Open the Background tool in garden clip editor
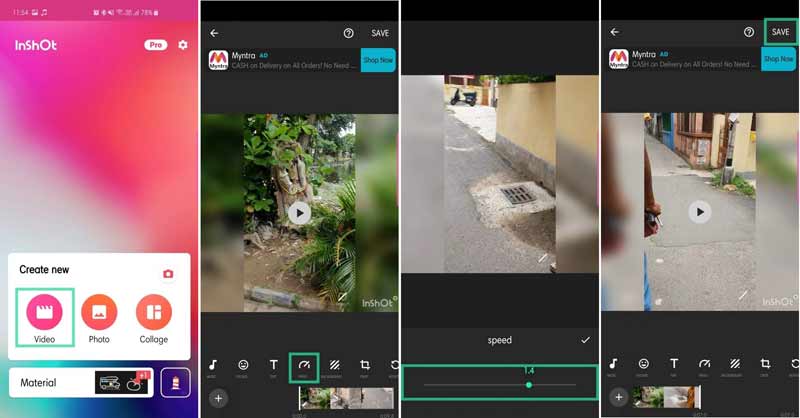Image resolution: width=800 pixels, height=418 pixels. click(334, 367)
